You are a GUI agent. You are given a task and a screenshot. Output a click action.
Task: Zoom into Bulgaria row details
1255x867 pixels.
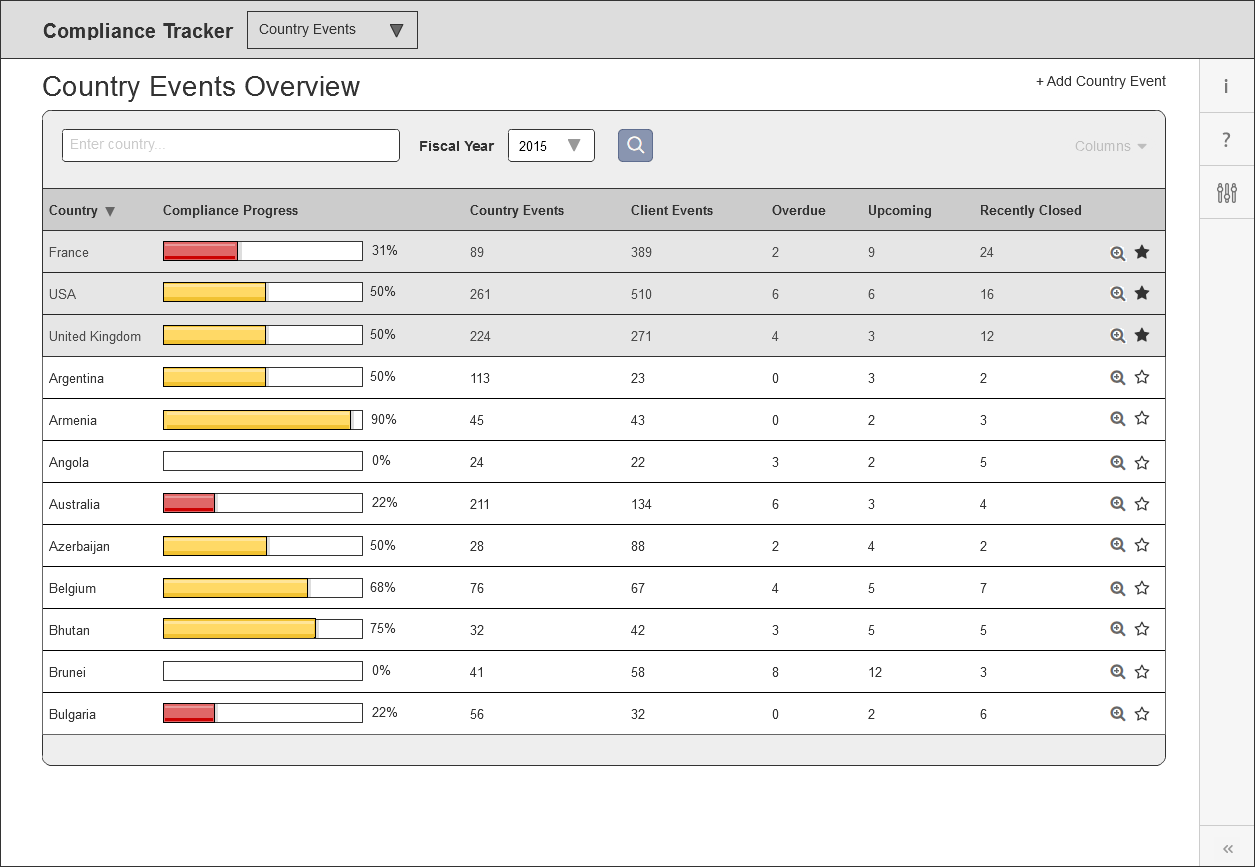click(x=1118, y=714)
